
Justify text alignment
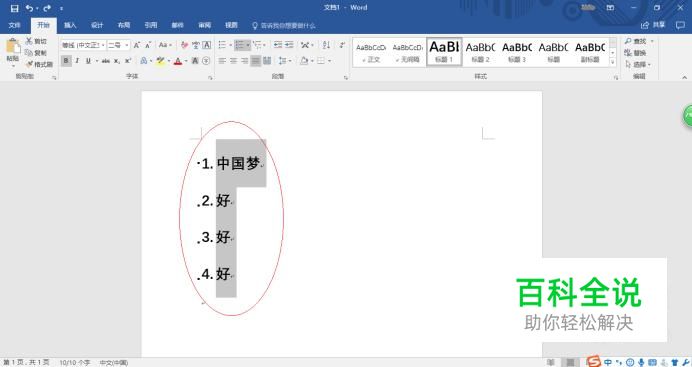pos(256,61)
